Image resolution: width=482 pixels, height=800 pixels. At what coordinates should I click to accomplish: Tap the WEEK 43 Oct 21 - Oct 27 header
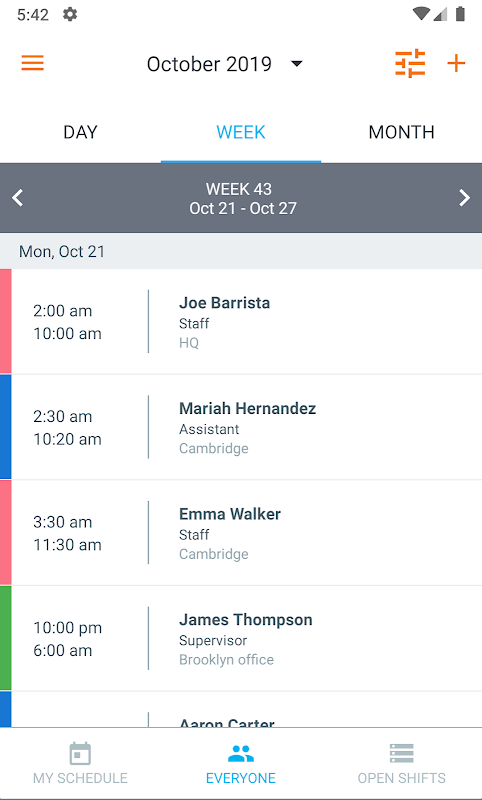click(x=242, y=198)
